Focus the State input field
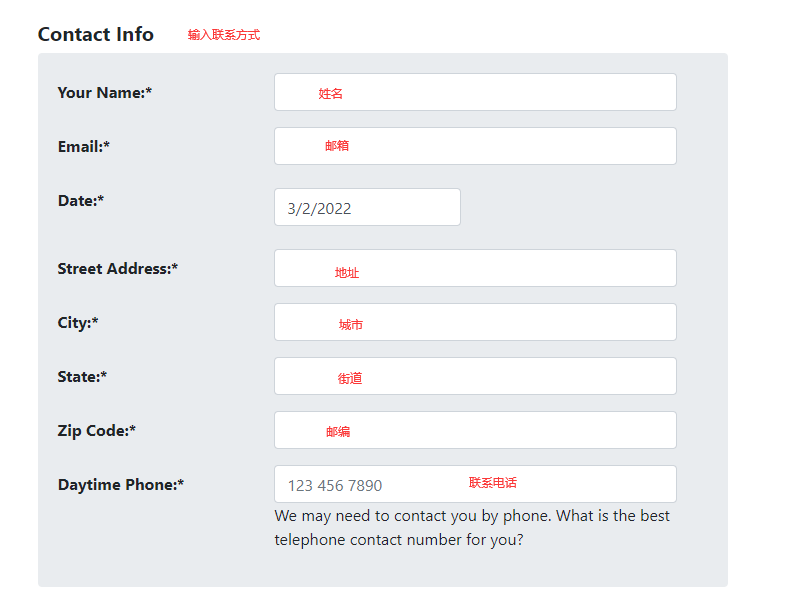This screenshot has width=790, height=610. point(475,376)
